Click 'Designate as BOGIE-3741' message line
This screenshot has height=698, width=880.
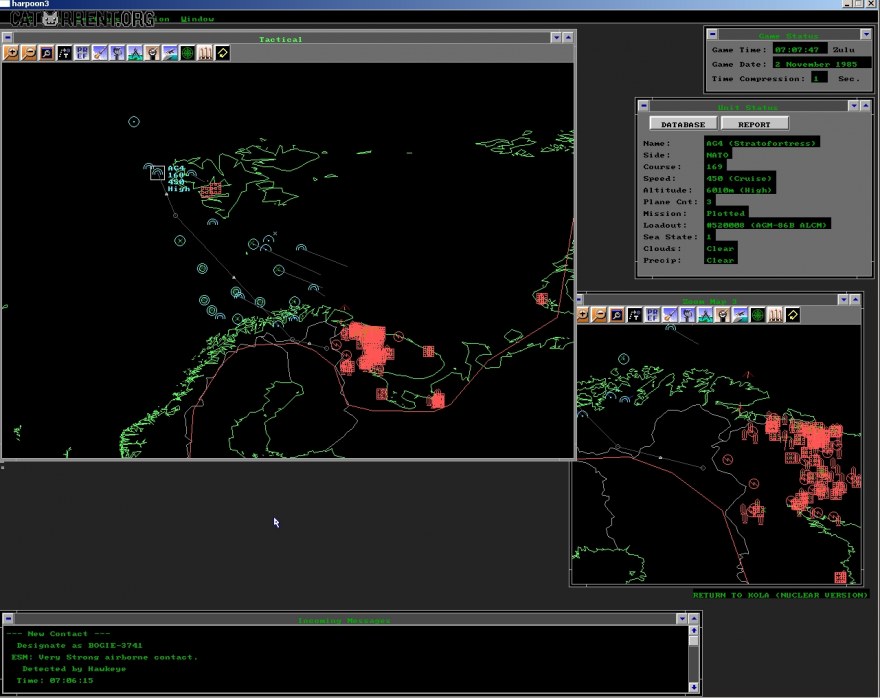point(79,645)
